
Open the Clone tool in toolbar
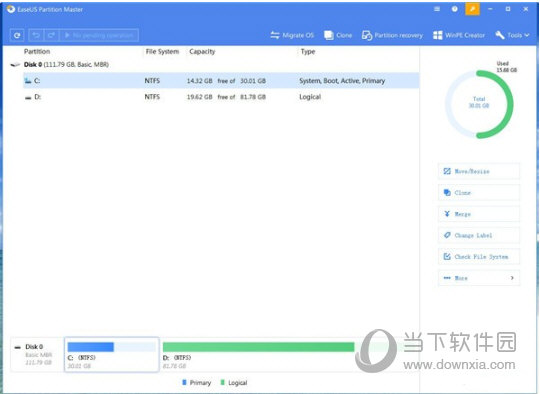338,35
